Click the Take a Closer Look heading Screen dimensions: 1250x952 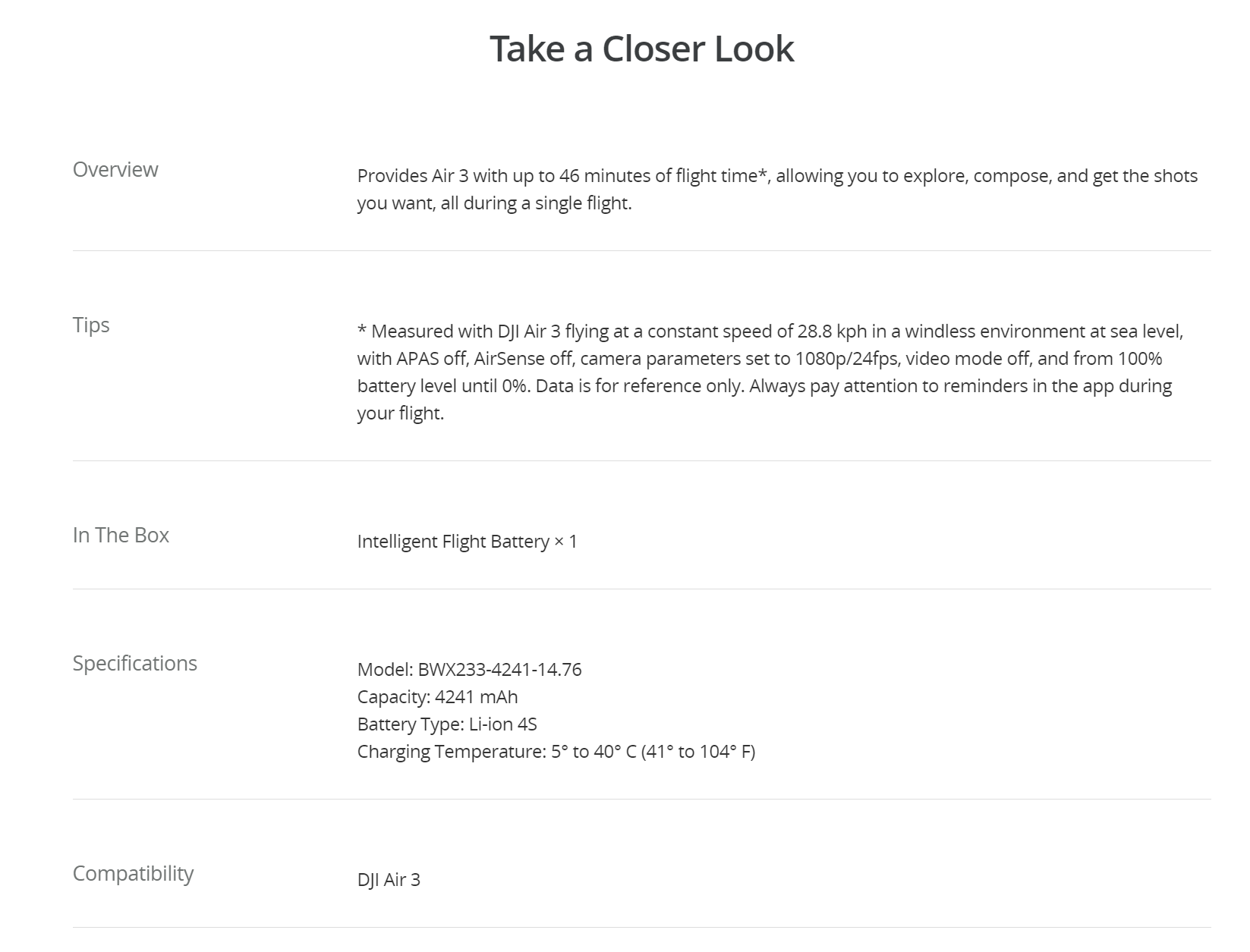coord(641,49)
